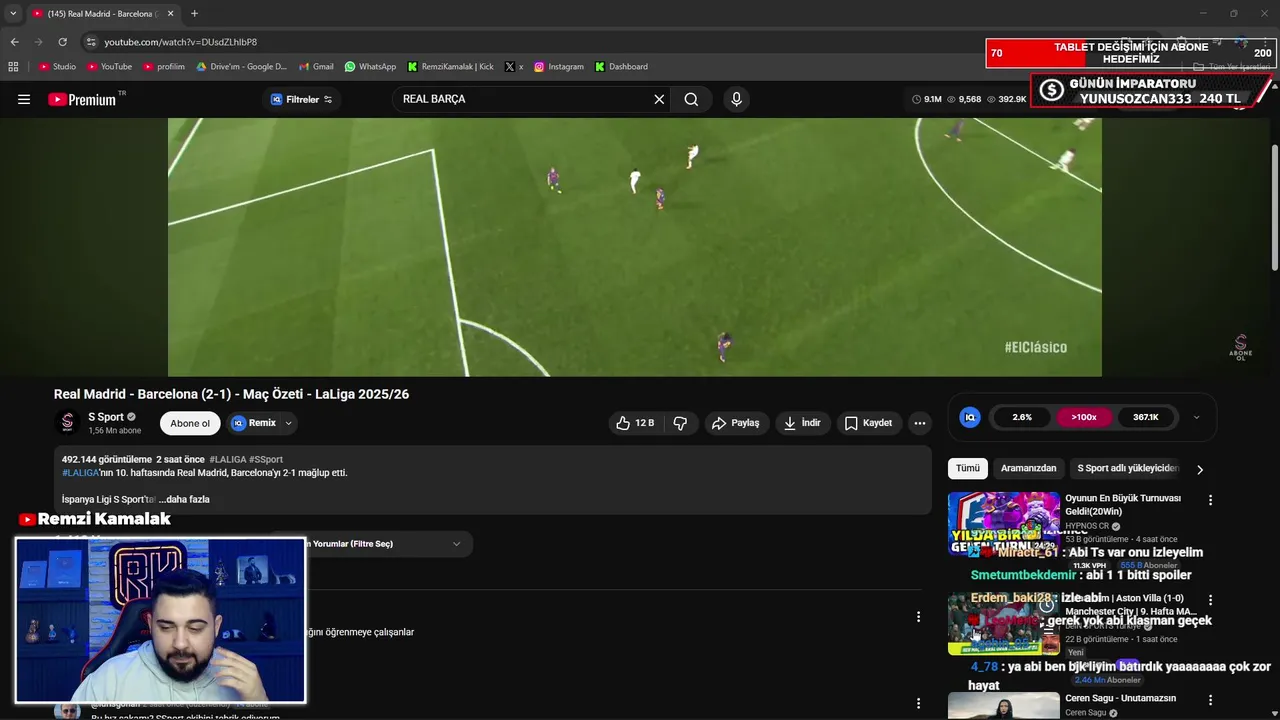Subscribe with the Abone ol button
This screenshot has height=720, width=1280.
point(190,423)
